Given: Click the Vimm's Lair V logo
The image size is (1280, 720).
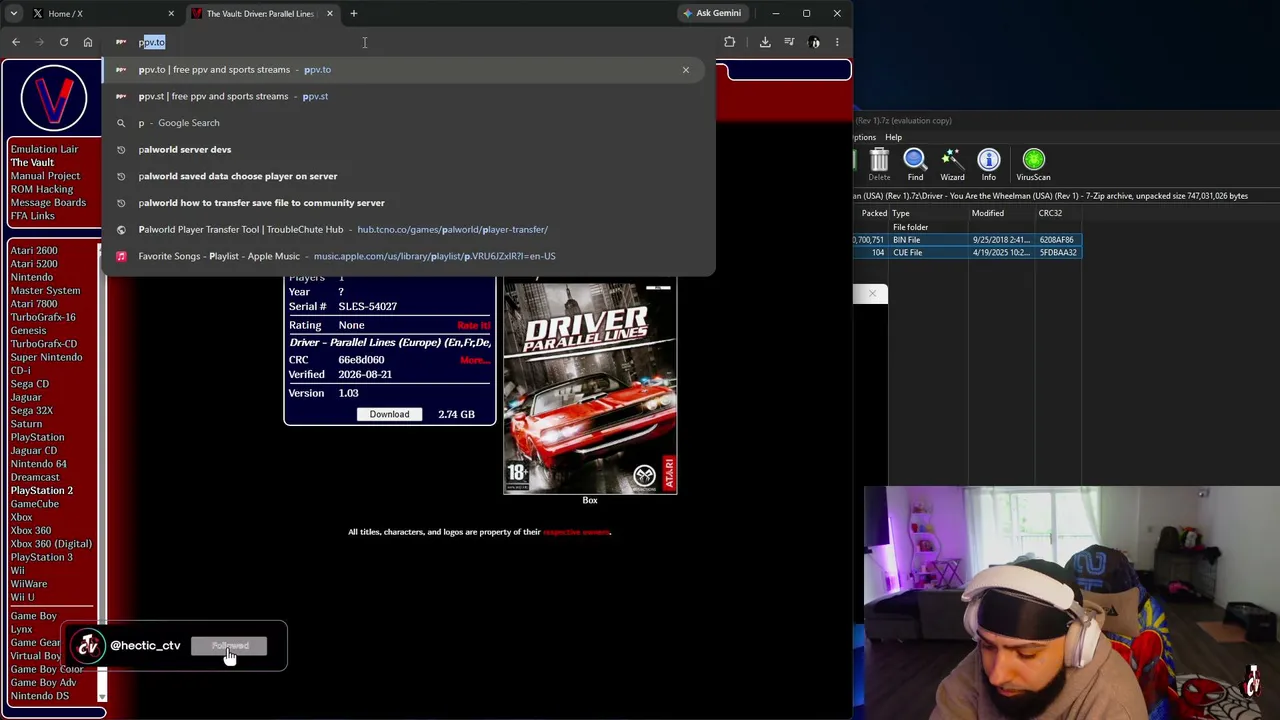Looking at the screenshot, I should pyautogui.click(x=53, y=98).
